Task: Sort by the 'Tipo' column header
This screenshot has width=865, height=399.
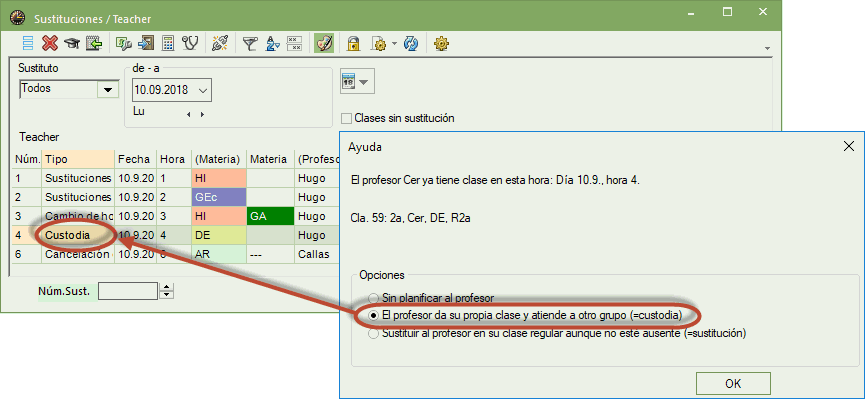Action: 78,159
